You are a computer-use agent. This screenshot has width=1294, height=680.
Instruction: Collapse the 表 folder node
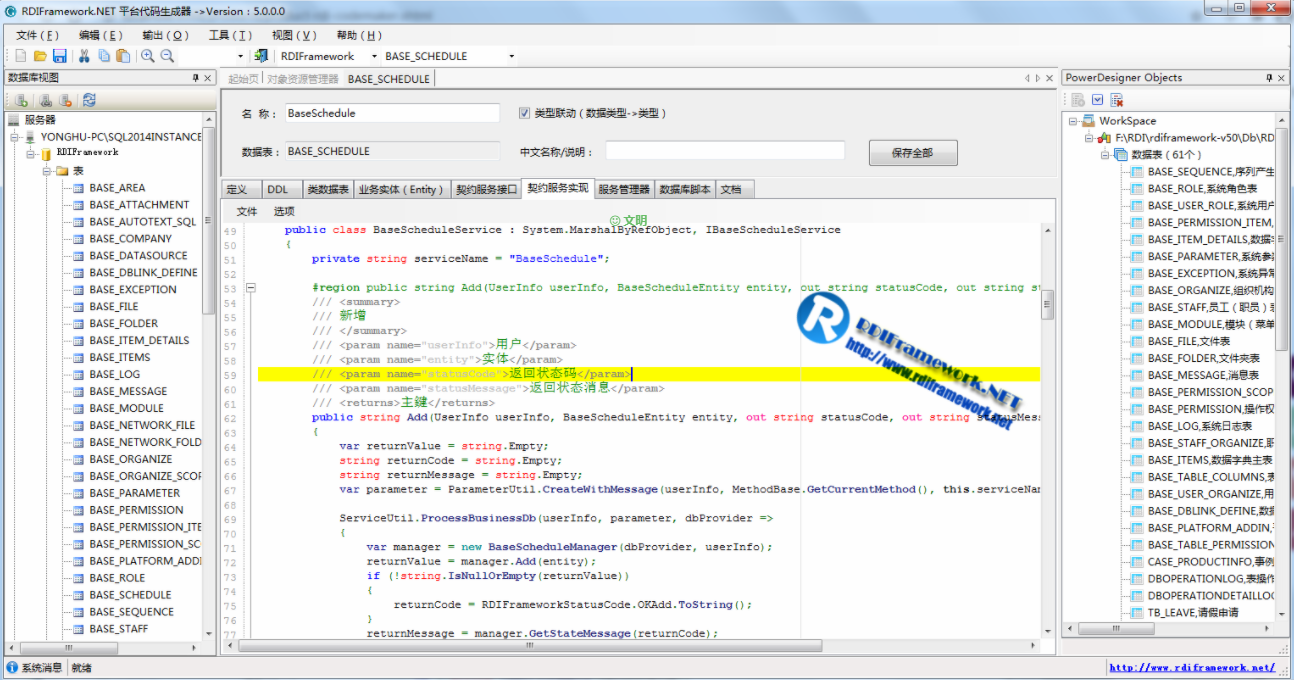[47, 171]
